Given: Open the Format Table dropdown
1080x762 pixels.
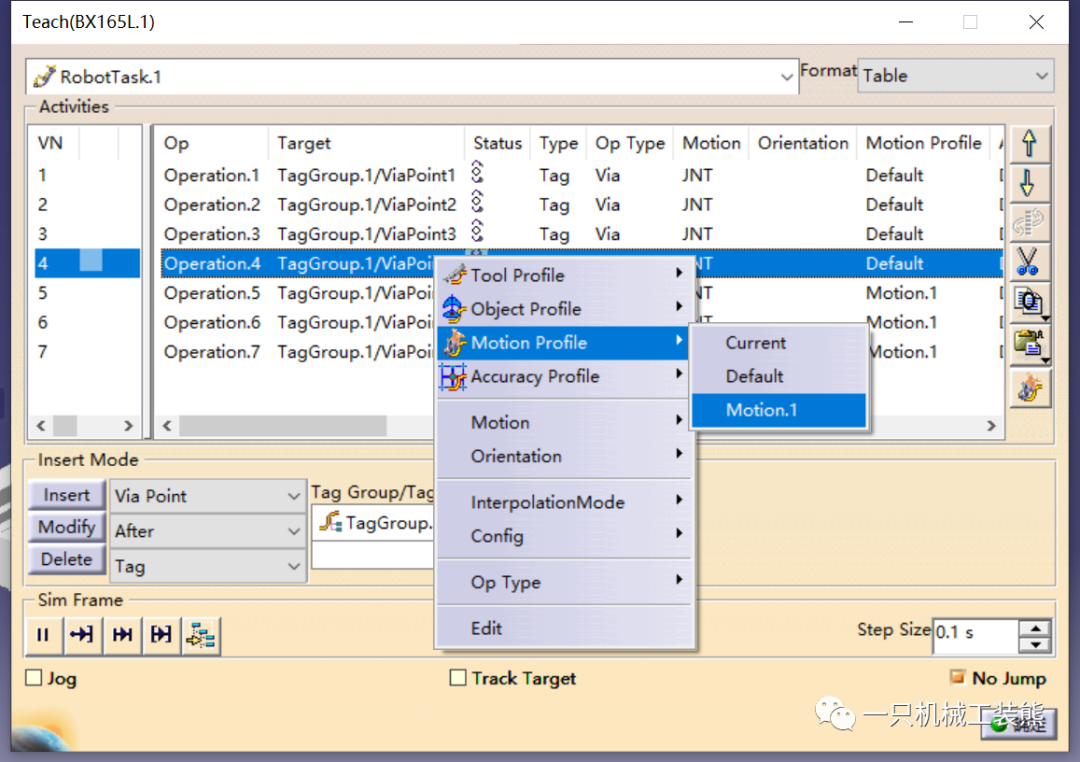Looking at the screenshot, I should [1041, 76].
